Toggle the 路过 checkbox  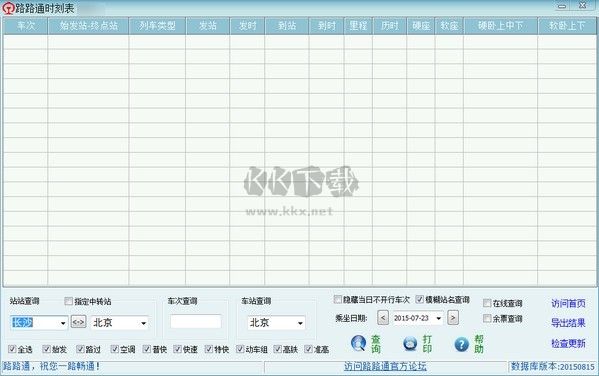(80, 348)
